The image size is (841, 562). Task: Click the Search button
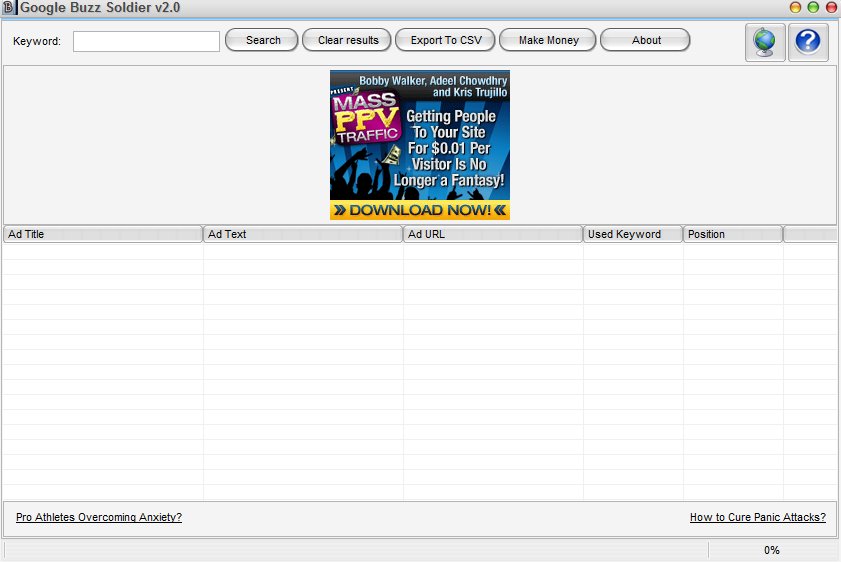pos(262,40)
